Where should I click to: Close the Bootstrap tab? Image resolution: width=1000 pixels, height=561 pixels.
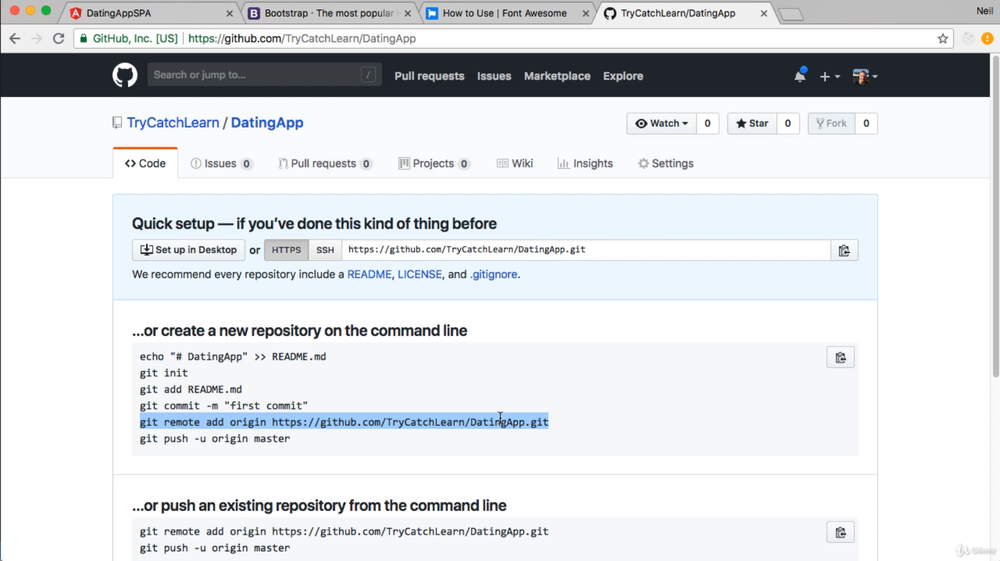(408, 13)
